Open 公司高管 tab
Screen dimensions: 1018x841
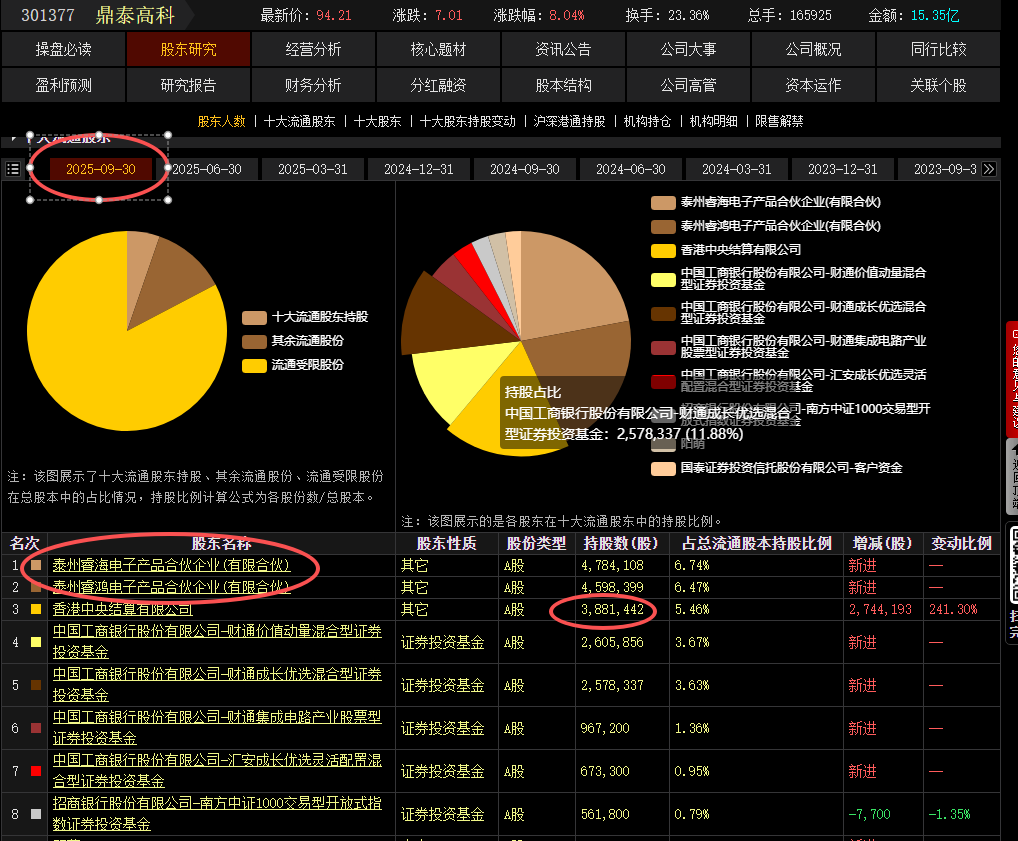(x=688, y=85)
